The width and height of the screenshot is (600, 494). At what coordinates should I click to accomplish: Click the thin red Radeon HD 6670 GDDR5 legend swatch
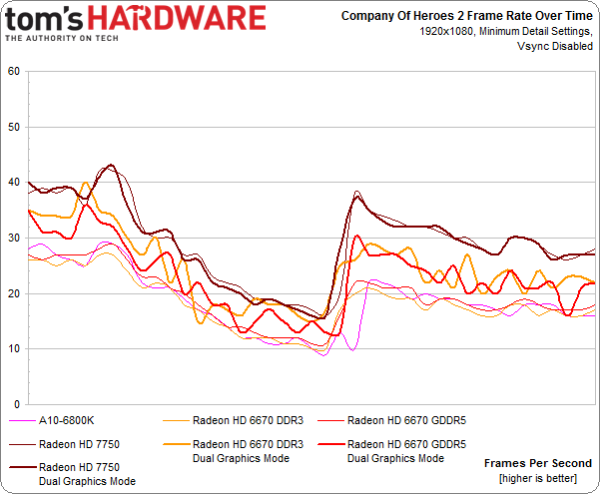pyautogui.click(x=331, y=421)
